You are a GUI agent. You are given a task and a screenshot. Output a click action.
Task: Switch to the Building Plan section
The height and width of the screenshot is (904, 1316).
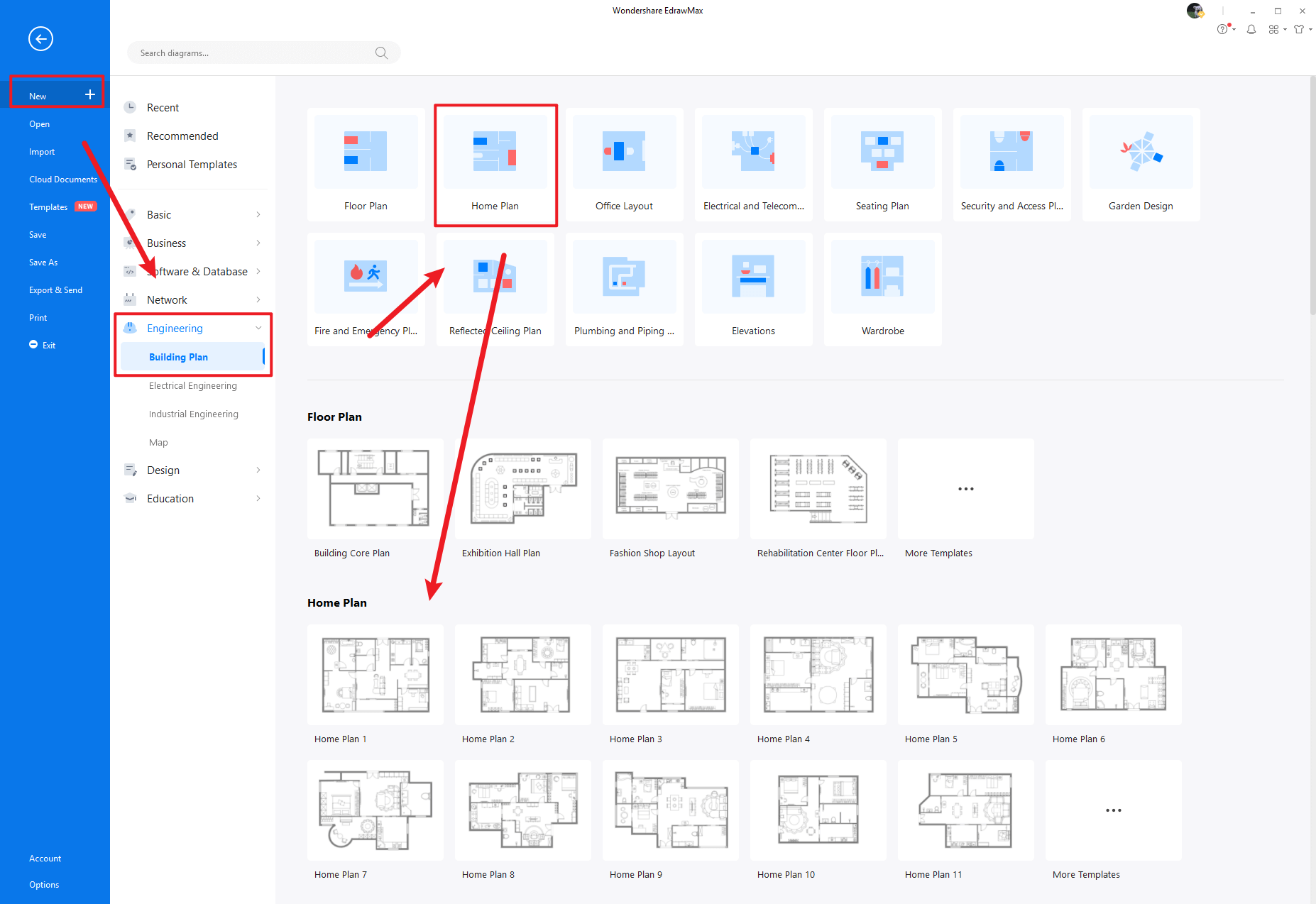(178, 357)
